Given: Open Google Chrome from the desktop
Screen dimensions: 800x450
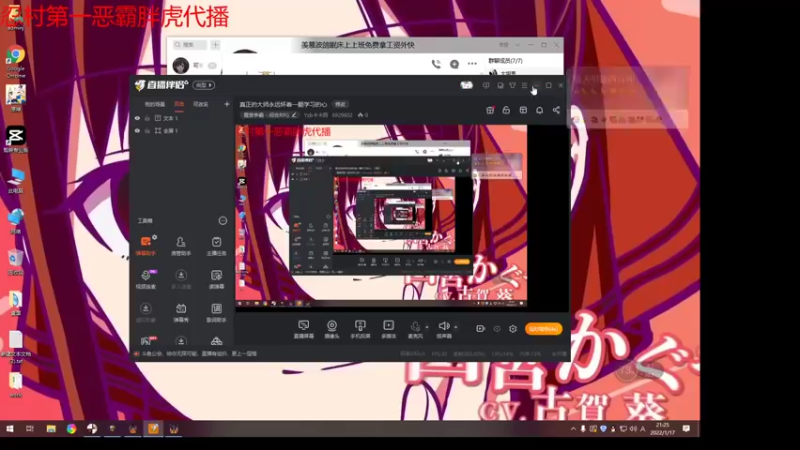Looking at the screenshot, I should [x=15, y=61].
